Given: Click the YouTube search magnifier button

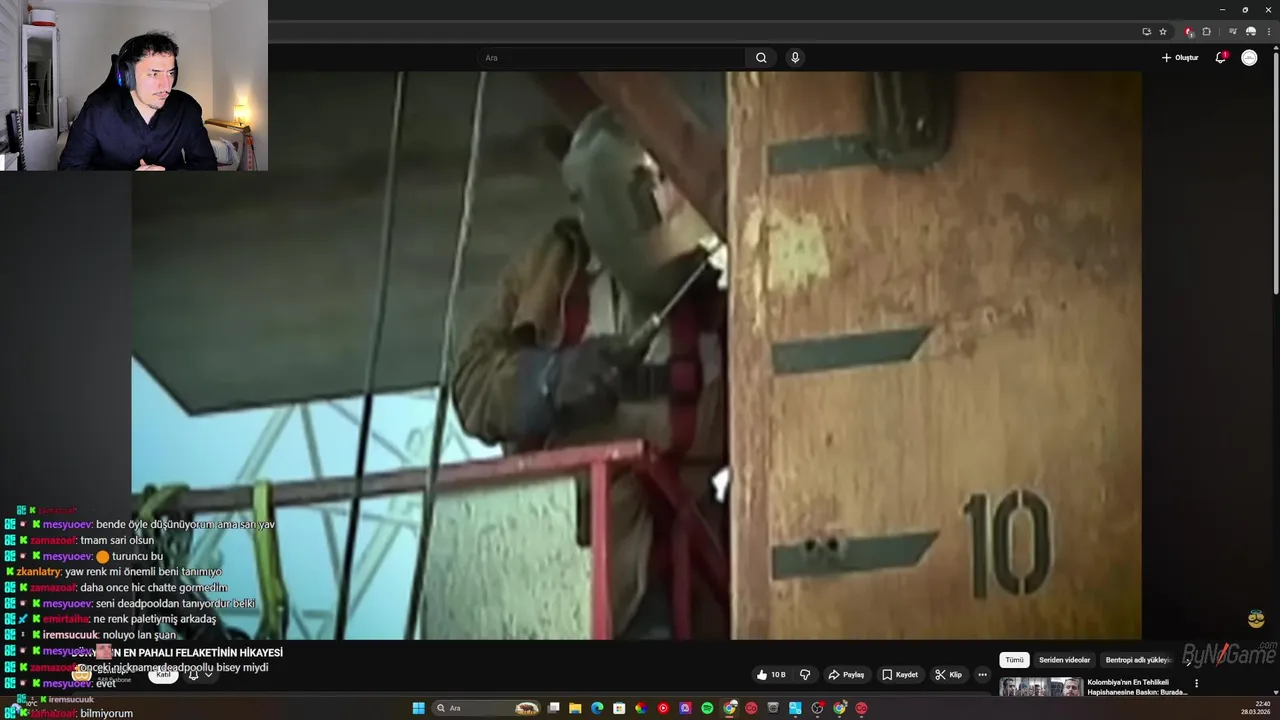Looking at the screenshot, I should (x=761, y=58).
